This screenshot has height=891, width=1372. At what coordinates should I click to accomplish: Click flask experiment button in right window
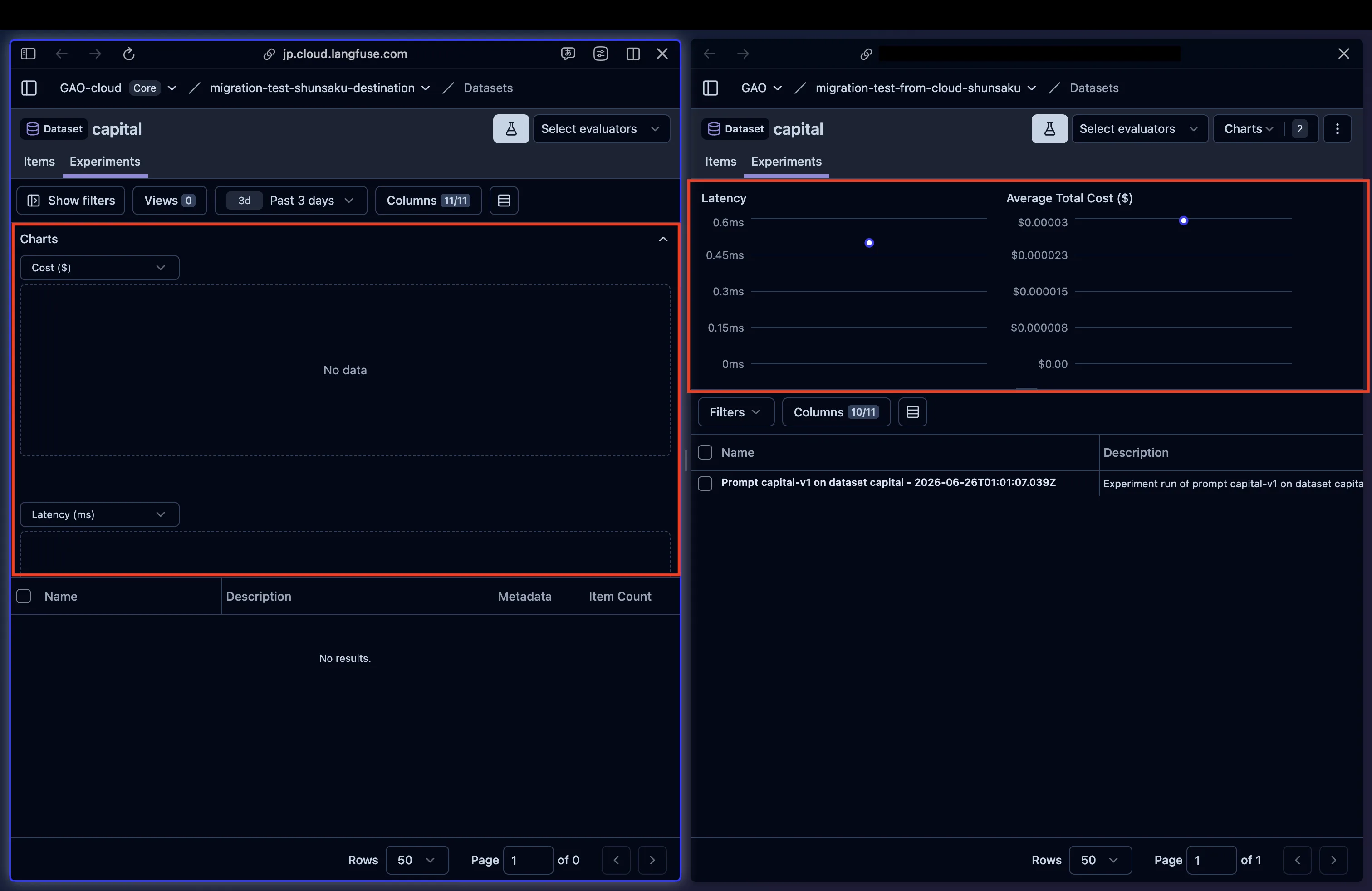coord(1049,128)
